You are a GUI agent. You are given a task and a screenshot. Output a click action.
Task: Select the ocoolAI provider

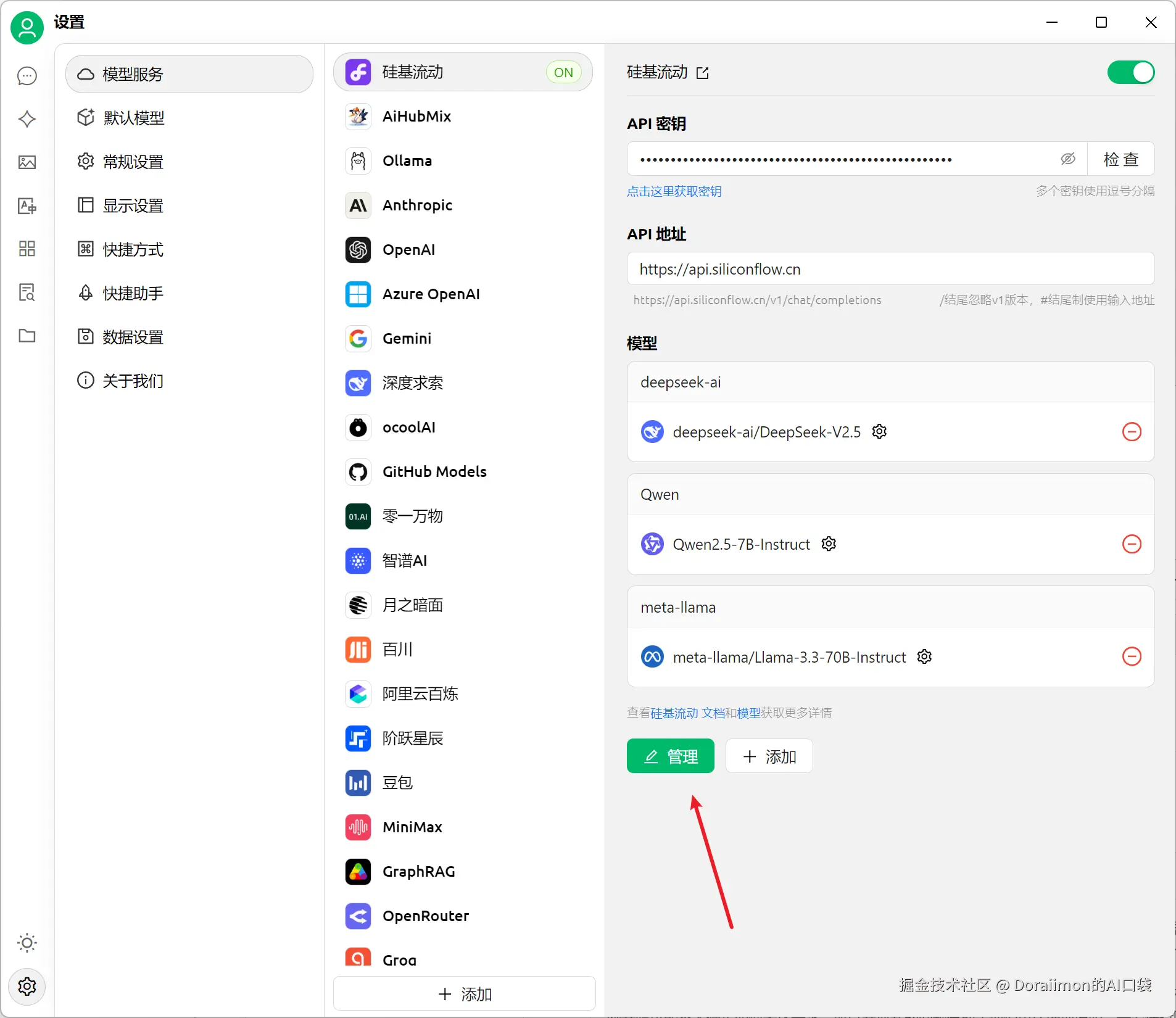(x=463, y=428)
